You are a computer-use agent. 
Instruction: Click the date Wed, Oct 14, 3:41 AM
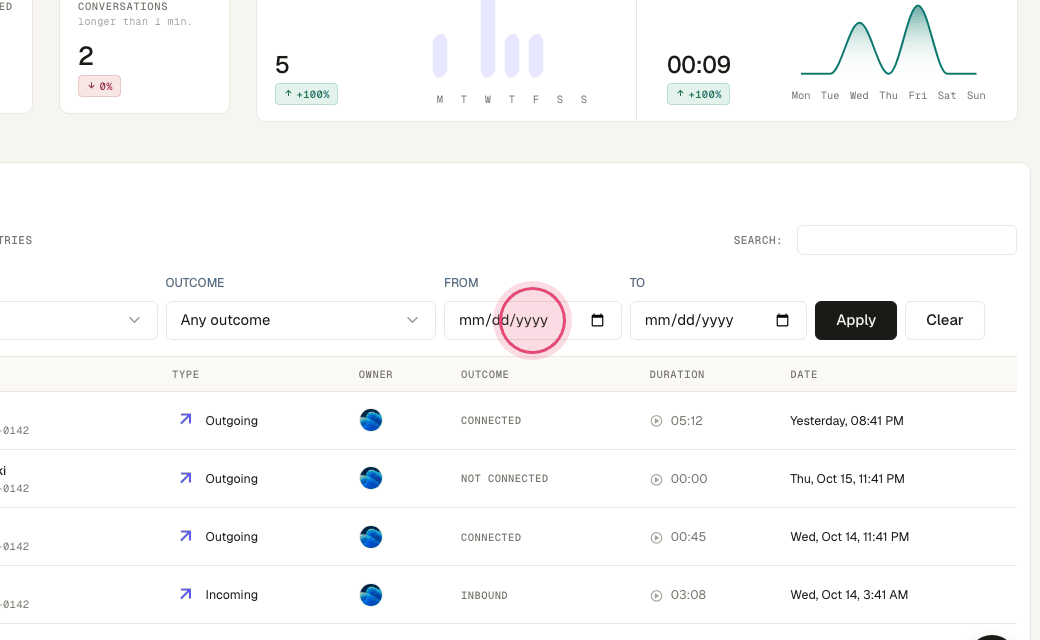click(x=849, y=595)
